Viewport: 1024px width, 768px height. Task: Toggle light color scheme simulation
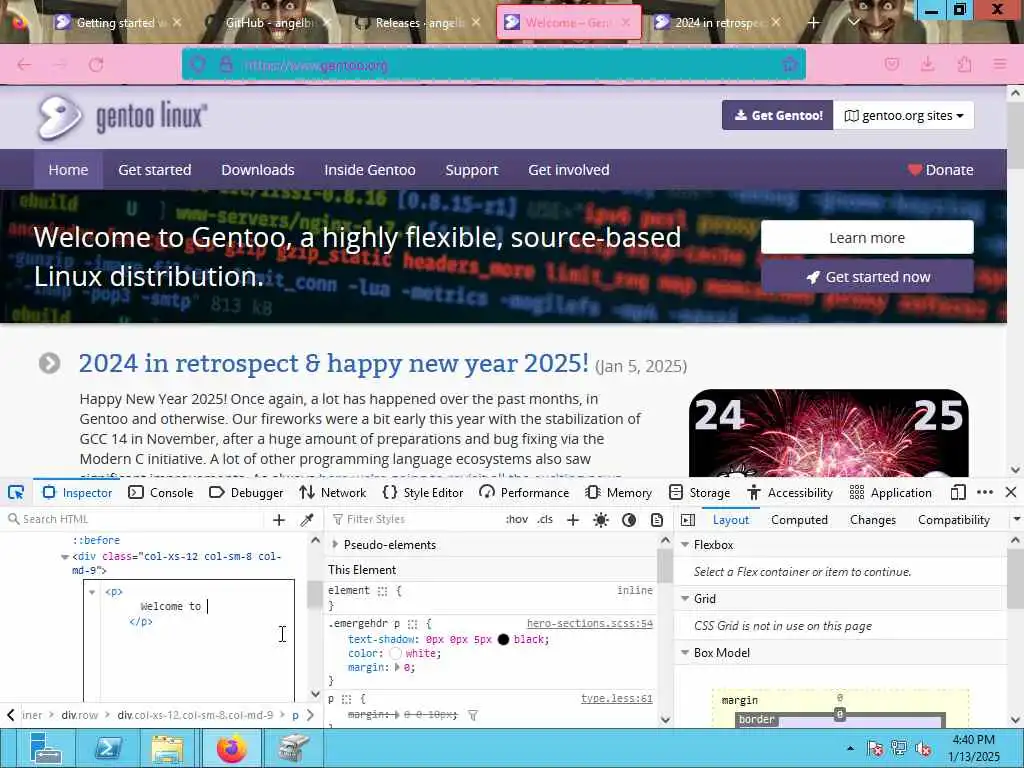coord(601,520)
